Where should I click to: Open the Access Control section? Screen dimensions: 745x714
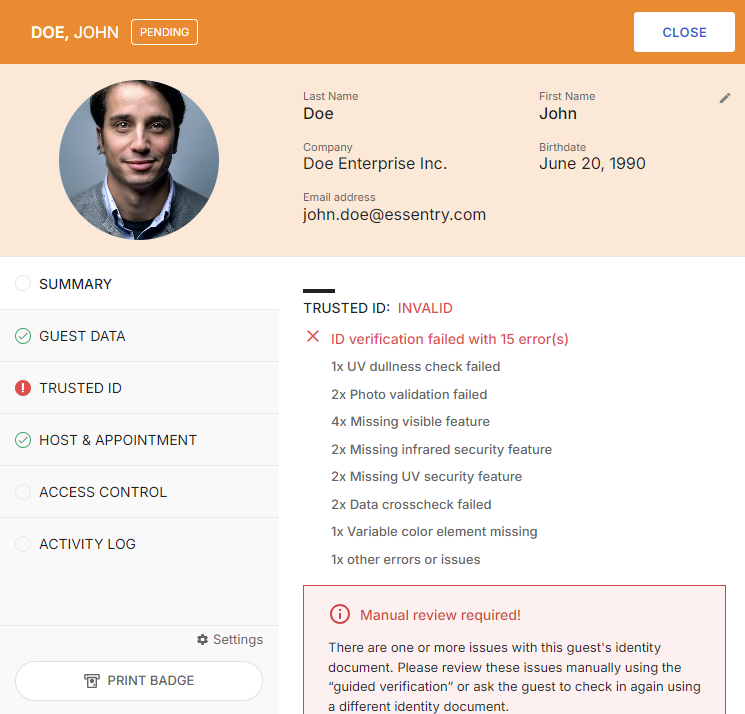(139, 492)
